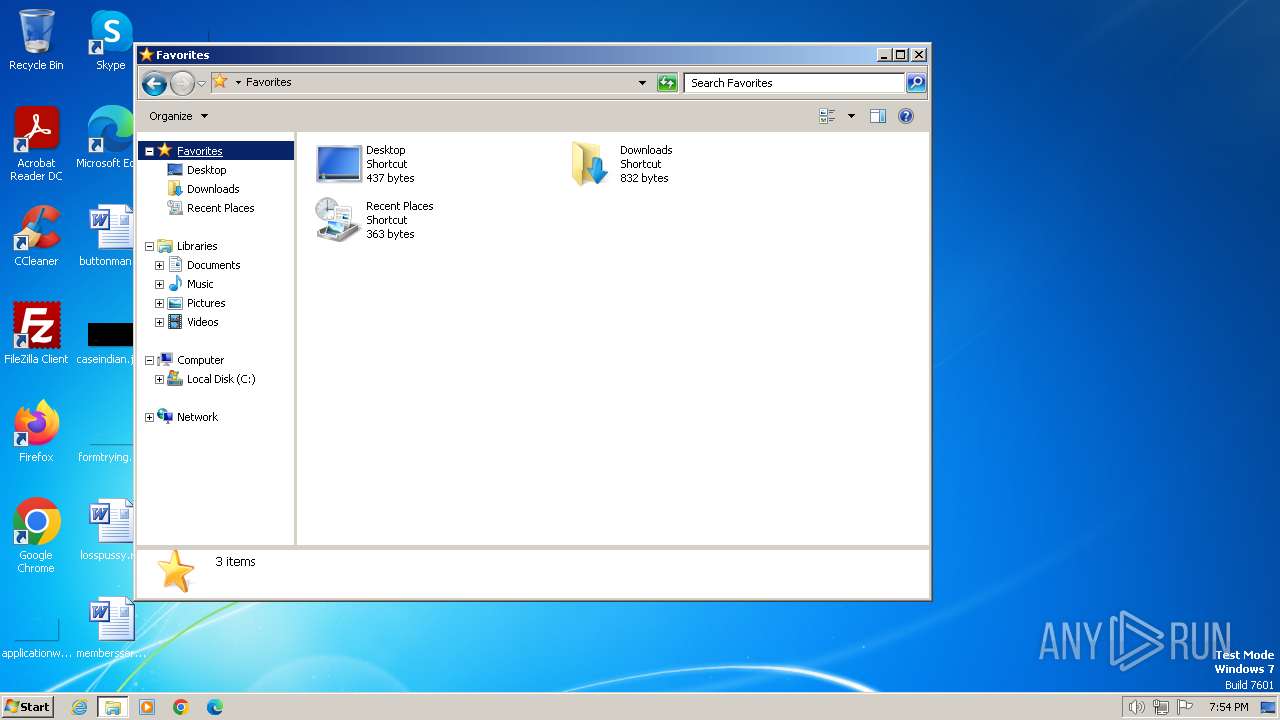Click the Forward navigation arrow
Screen dimensions: 1280x720
(182, 83)
